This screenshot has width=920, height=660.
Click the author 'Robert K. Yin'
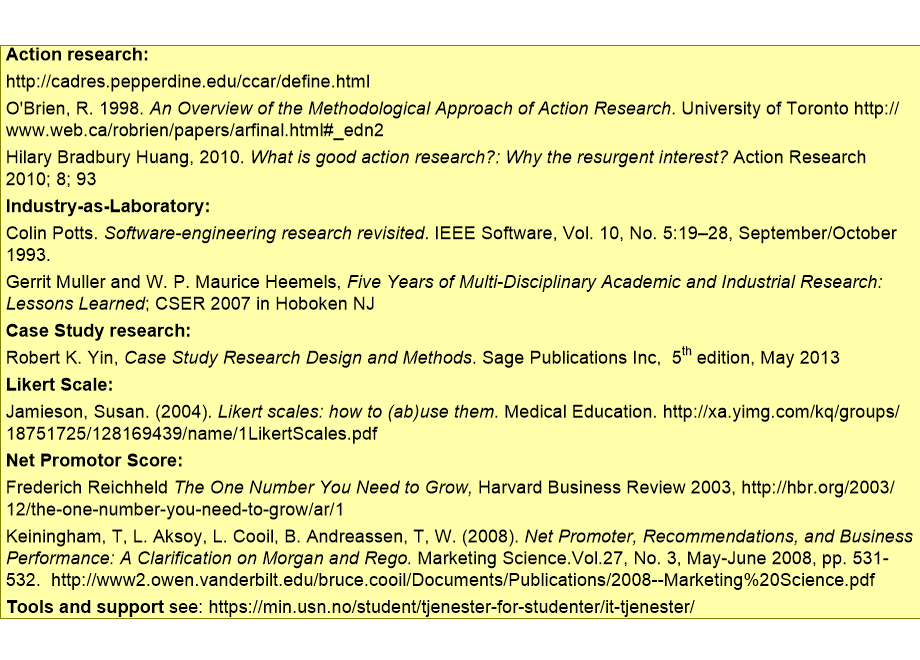click(x=62, y=358)
